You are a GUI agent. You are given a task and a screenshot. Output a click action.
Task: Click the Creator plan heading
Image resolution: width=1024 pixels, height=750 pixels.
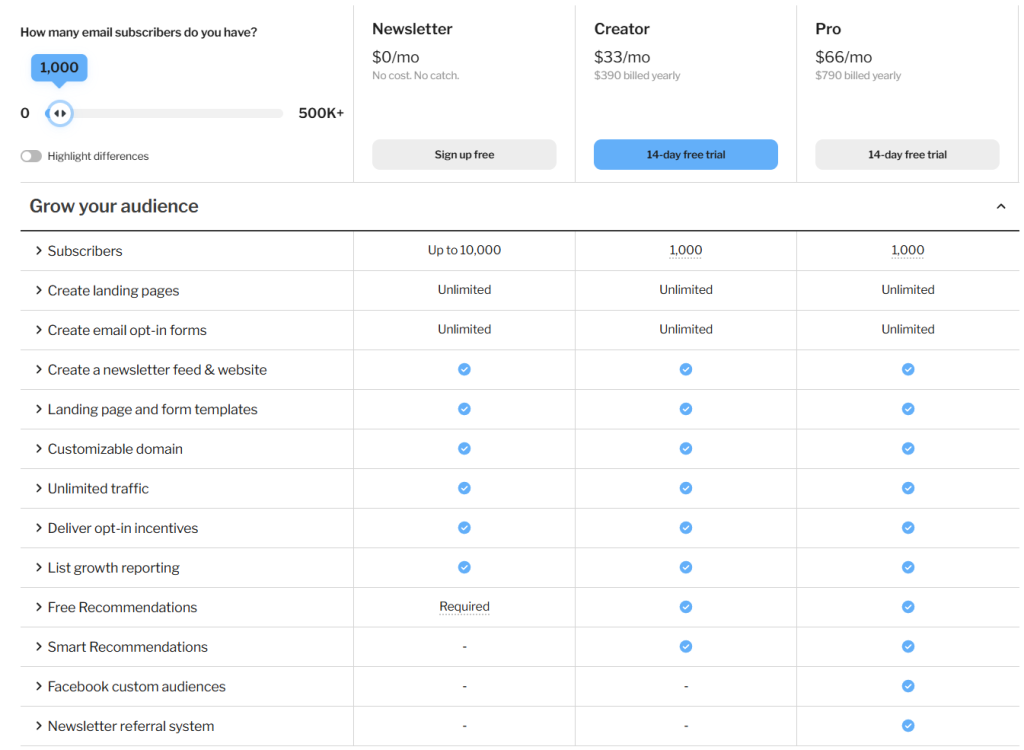(x=622, y=29)
